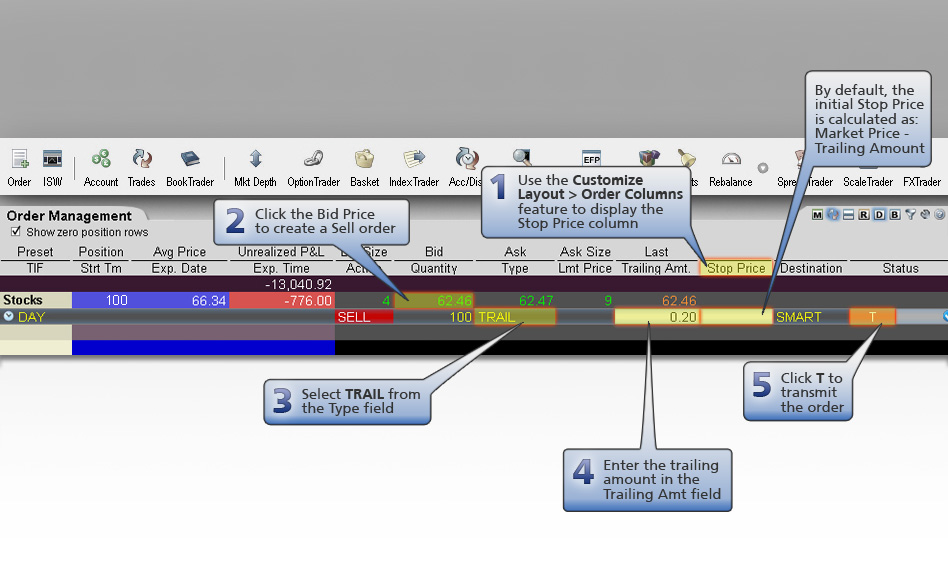Click the Strt Tm column header

101,268
